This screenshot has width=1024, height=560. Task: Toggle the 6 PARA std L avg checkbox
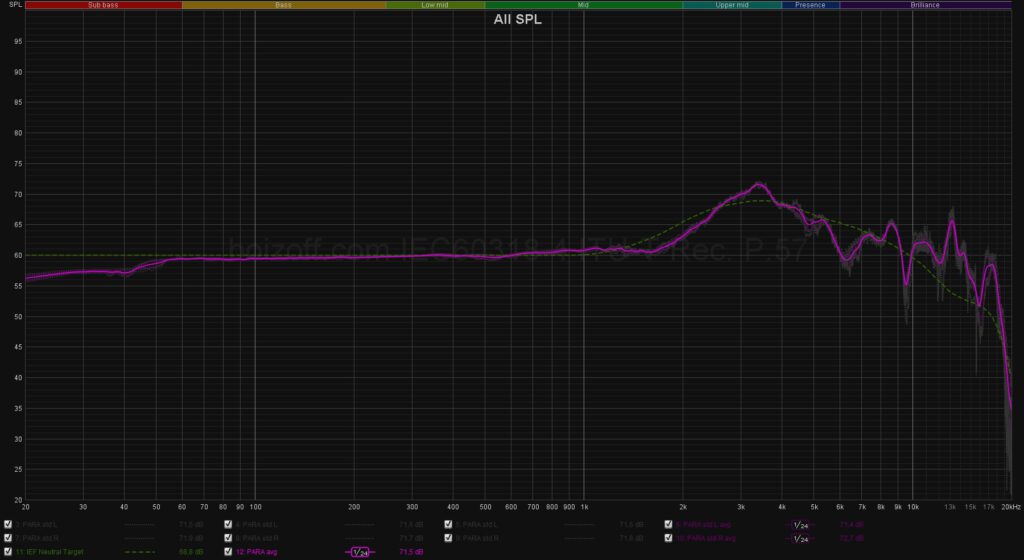pyautogui.click(x=668, y=524)
